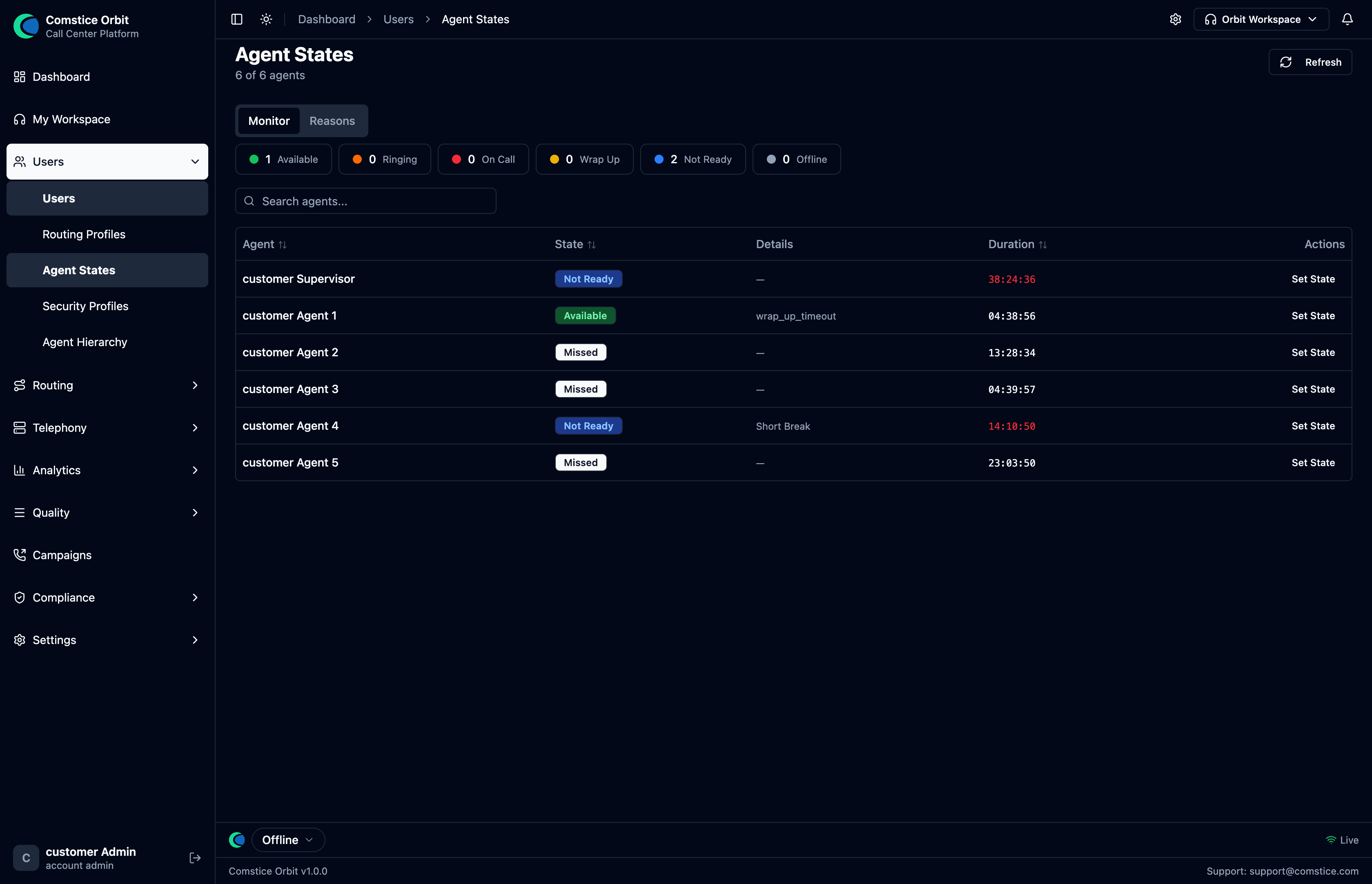
Task: Click the Compliance shield icon
Action: pyautogui.click(x=20, y=597)
